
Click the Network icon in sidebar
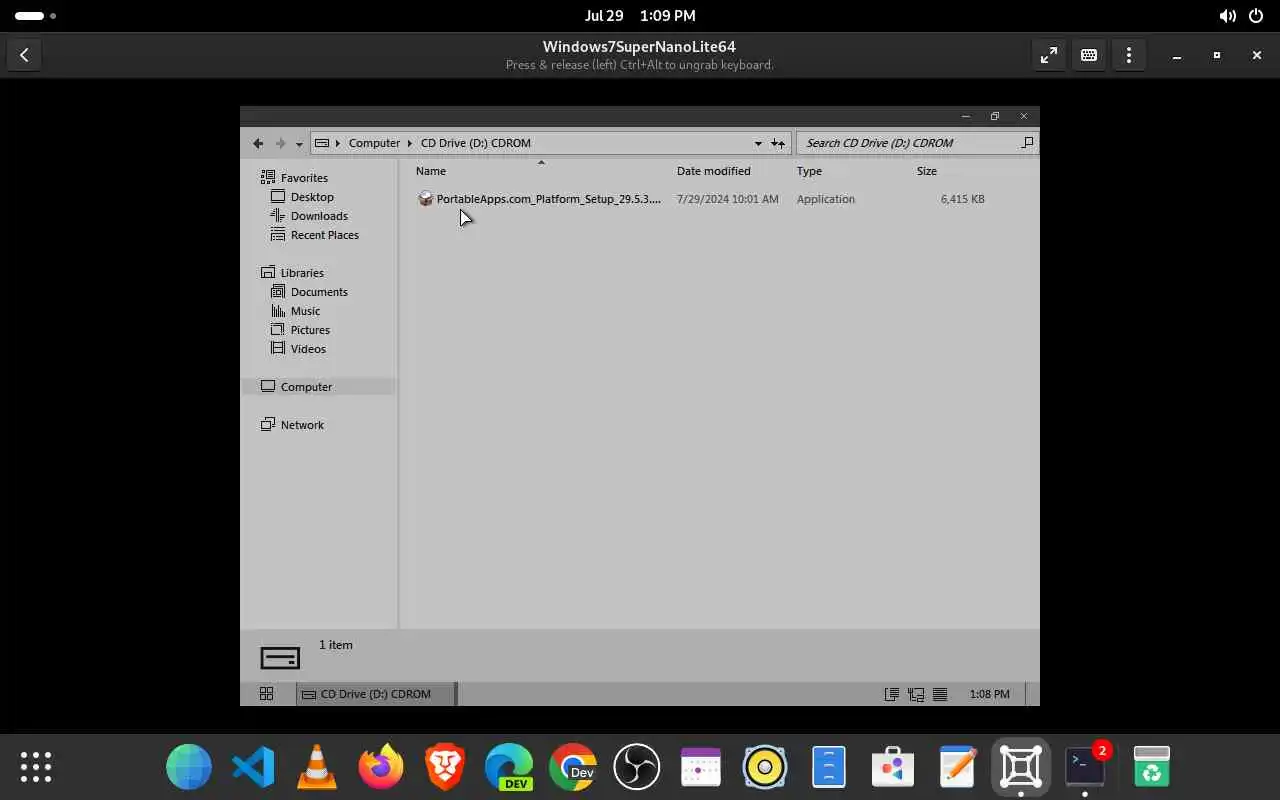click(267, 424)
